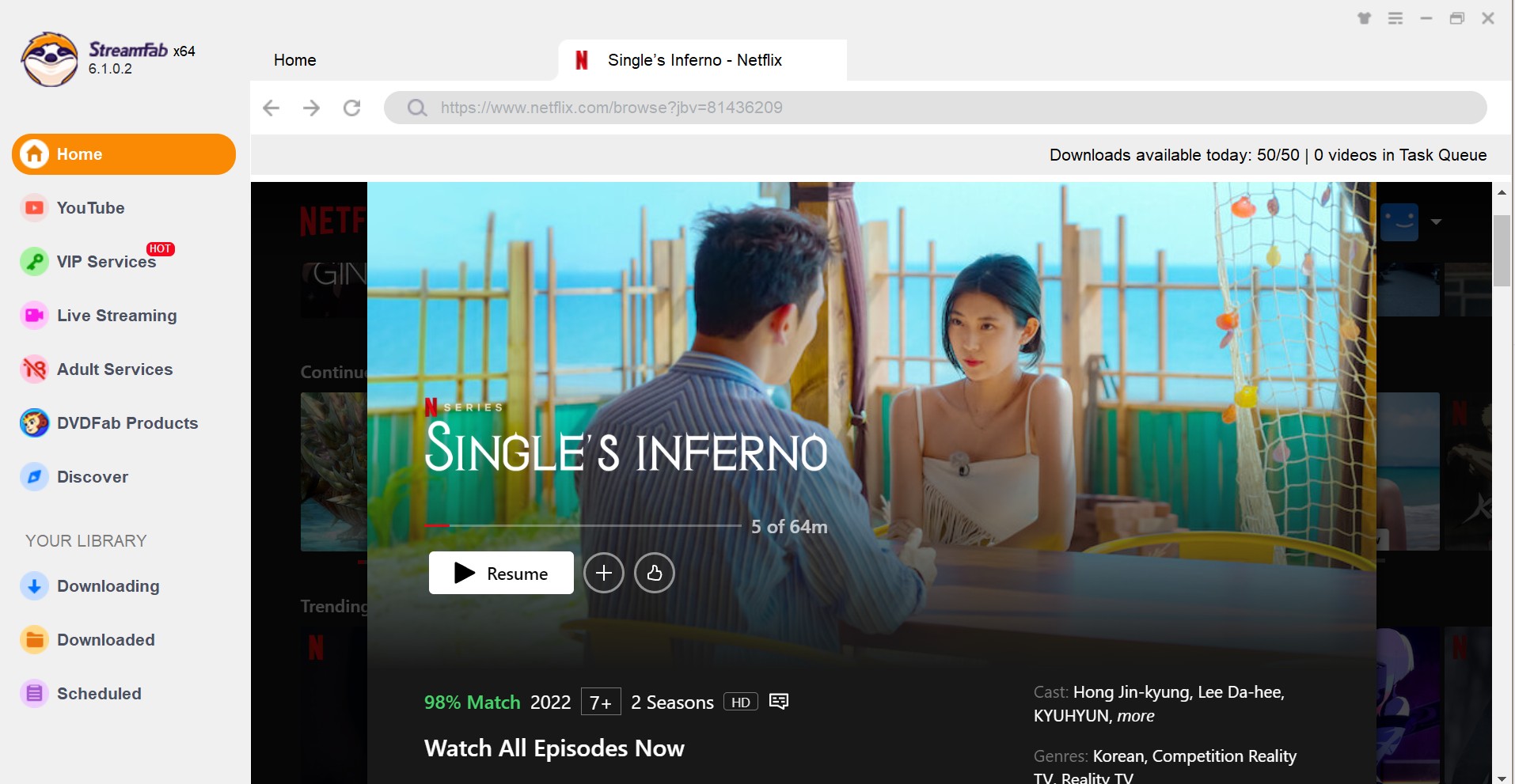This screenshot has width=1515, height=784.
Task: Show more cast members via 'more'
Action: tap(1136, 716)
